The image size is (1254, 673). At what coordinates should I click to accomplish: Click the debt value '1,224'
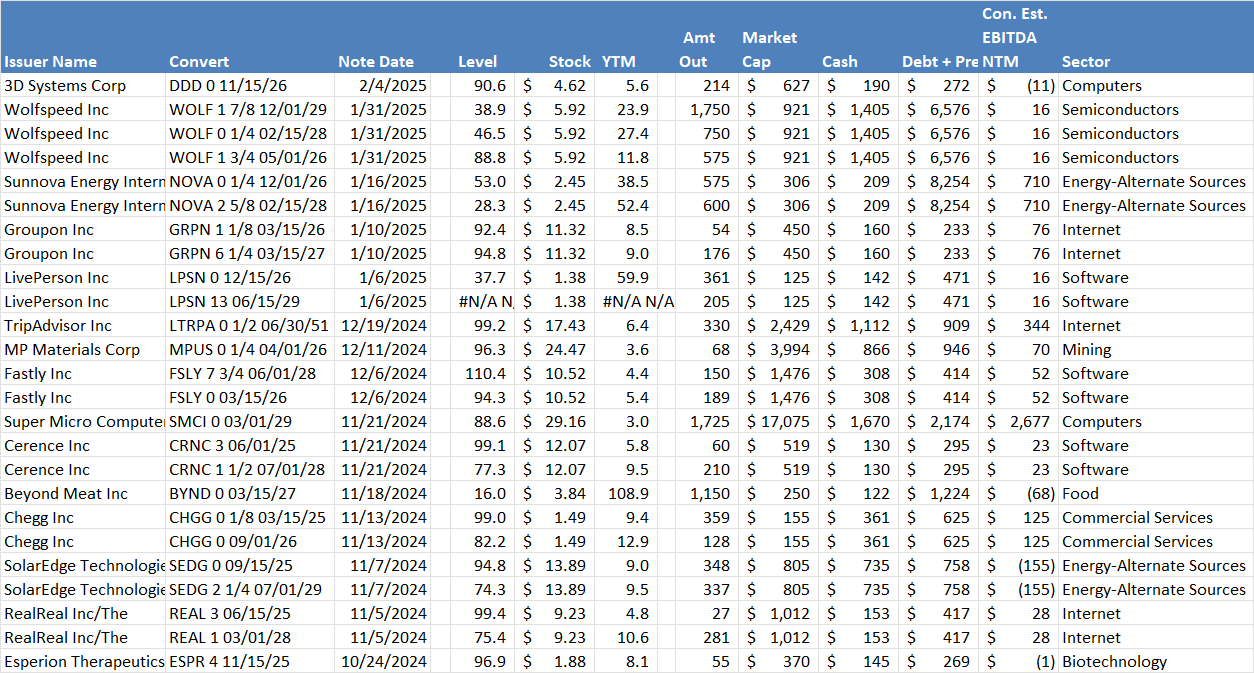[949, 494]
